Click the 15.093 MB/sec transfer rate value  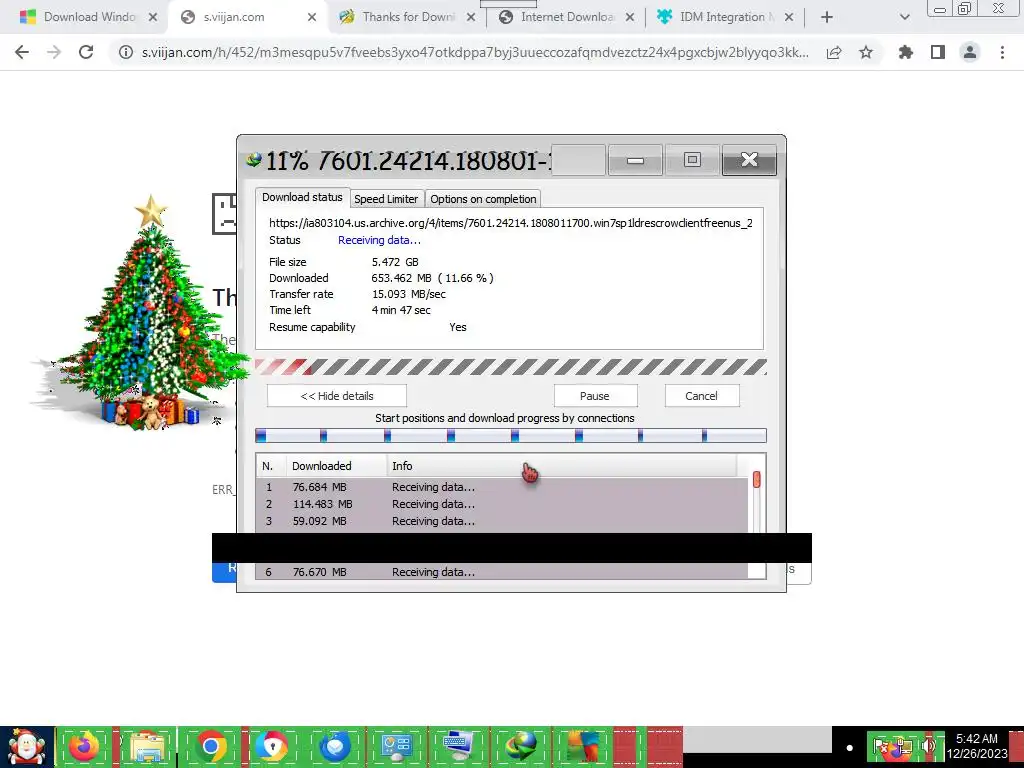pos(409,294)
